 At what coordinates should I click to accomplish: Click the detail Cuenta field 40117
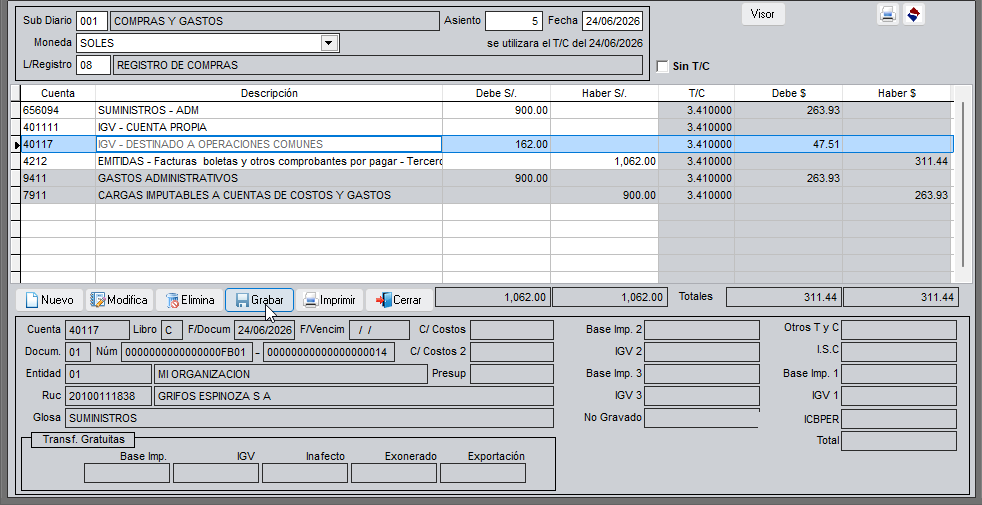[97, 330]
